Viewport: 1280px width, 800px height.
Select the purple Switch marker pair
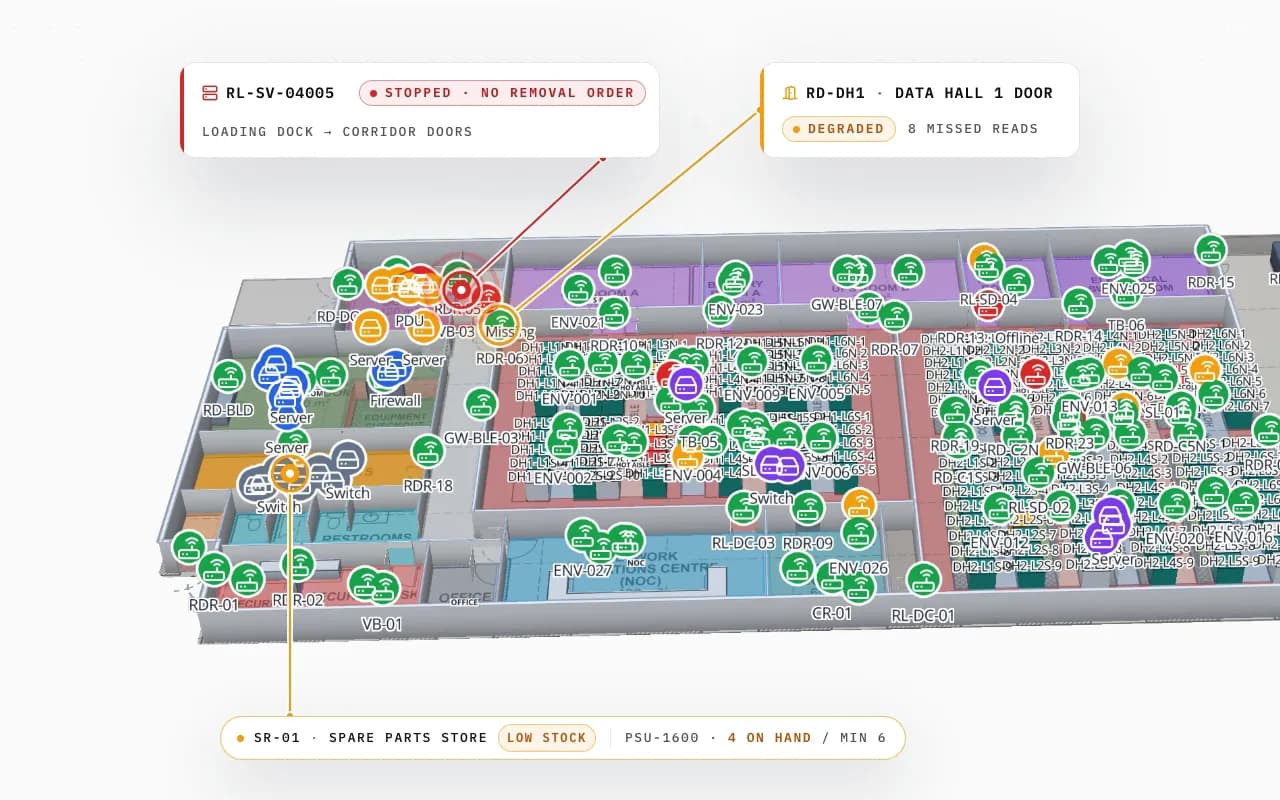pyautogui.click(x=779, y=464)
